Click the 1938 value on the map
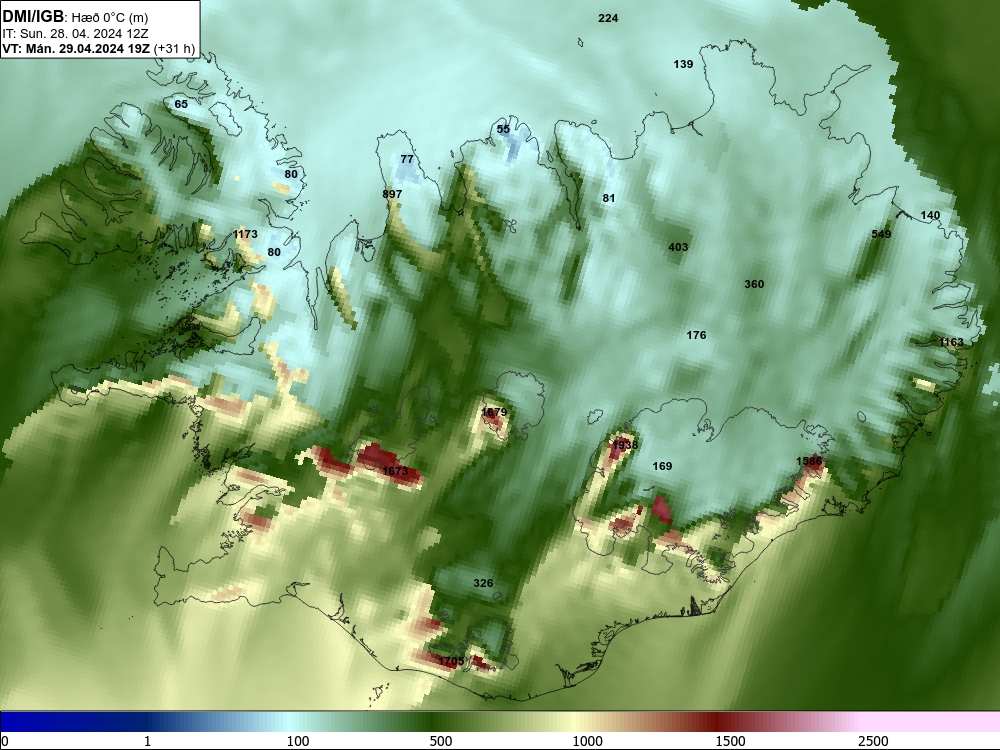The height and width of the screenshot is (750, 1000). (625, 445)
